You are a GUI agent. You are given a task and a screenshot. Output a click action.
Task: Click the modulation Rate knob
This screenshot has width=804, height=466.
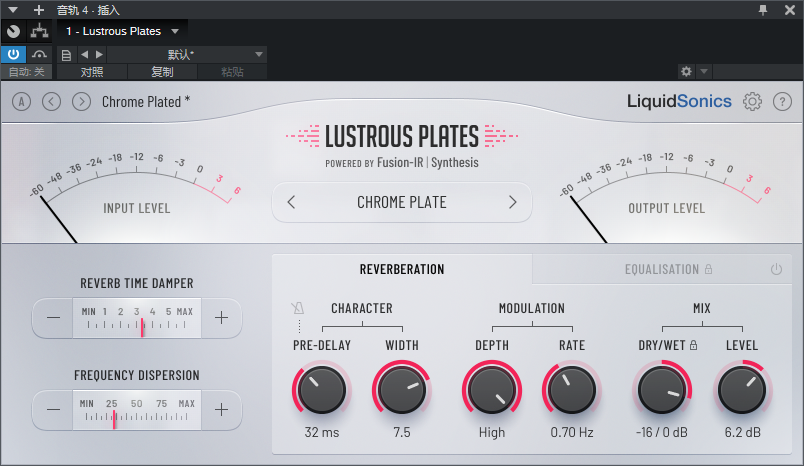572,390
